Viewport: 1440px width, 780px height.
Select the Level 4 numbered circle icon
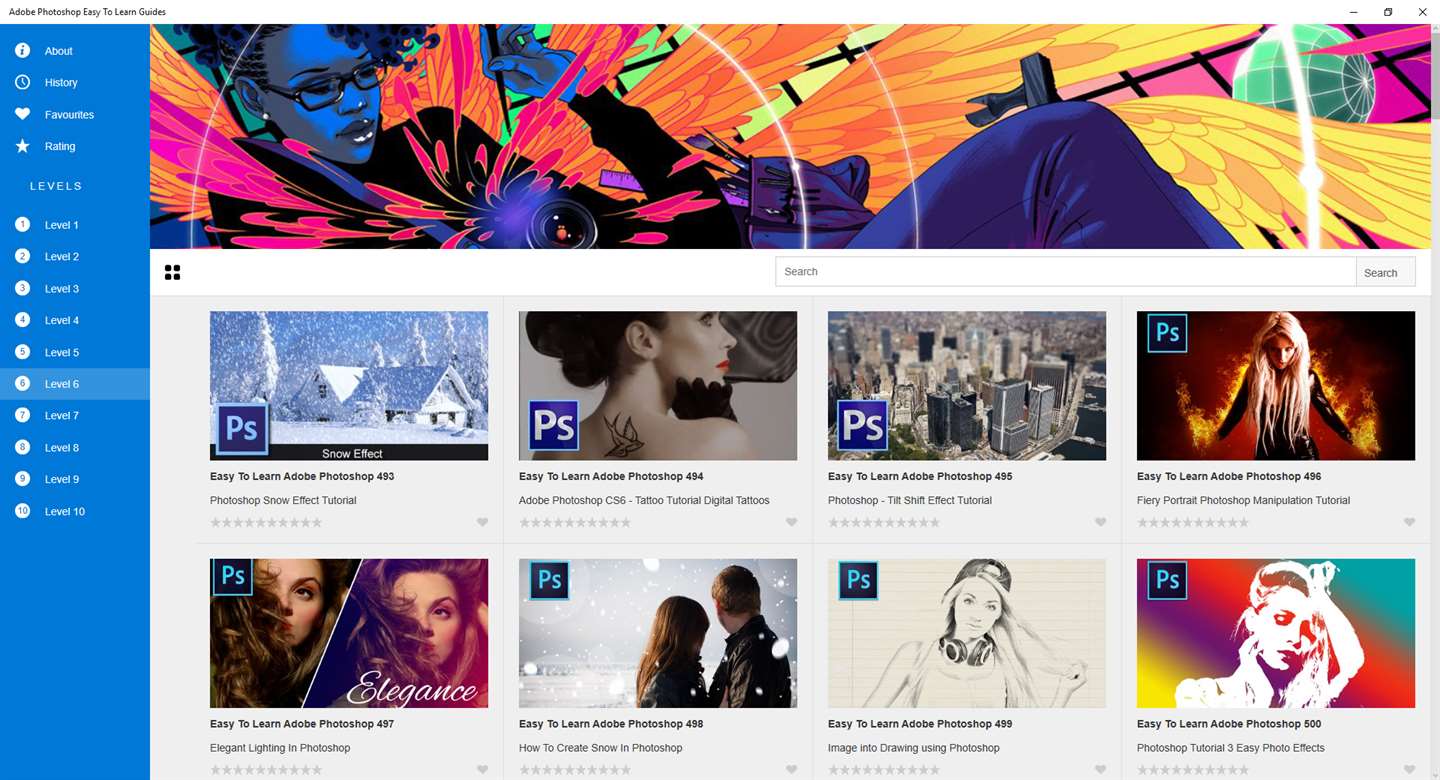[x=22, y=320]
